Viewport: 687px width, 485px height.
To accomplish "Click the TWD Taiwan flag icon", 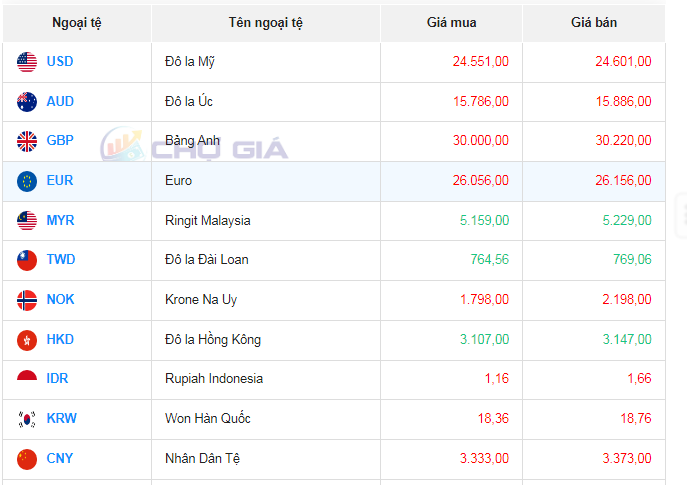I will pos(27,260).
